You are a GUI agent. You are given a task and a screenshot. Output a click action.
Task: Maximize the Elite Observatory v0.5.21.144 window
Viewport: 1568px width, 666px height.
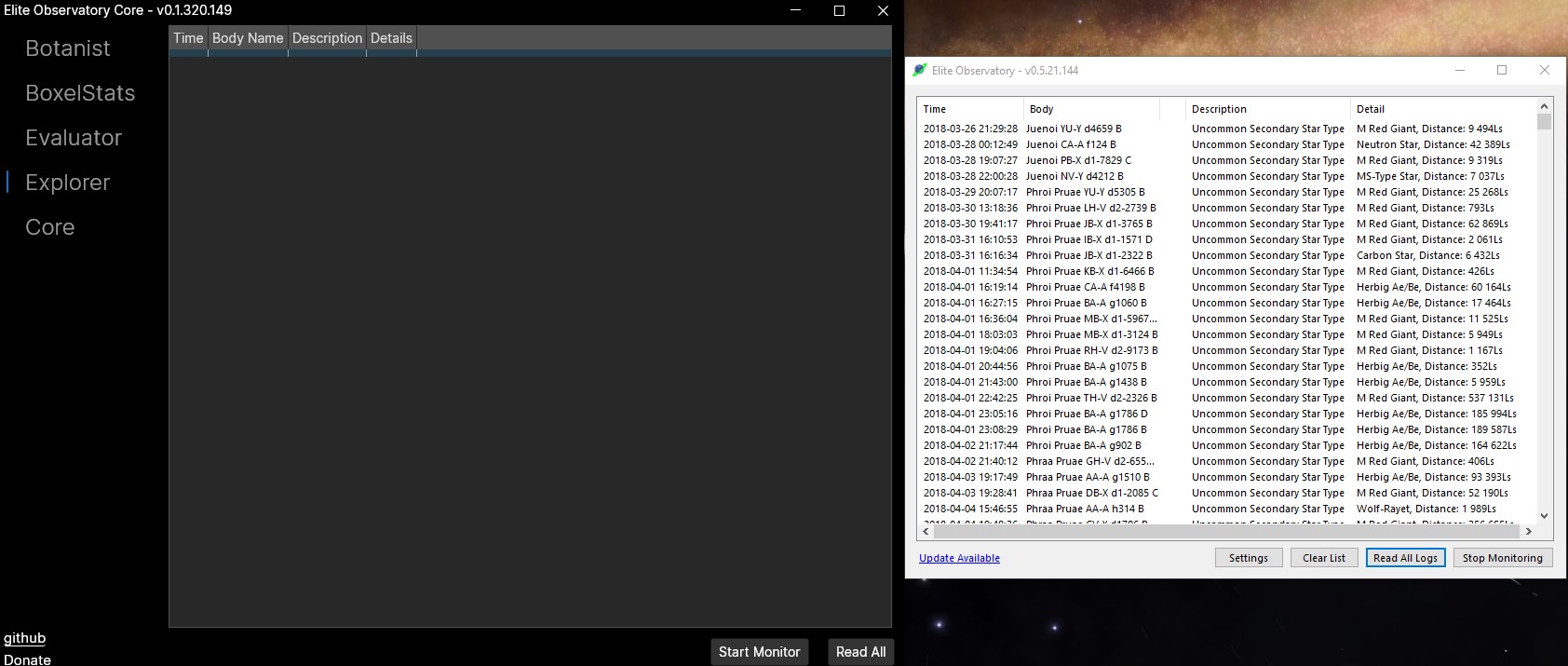pyautogui.click(x=1502, y=70)
